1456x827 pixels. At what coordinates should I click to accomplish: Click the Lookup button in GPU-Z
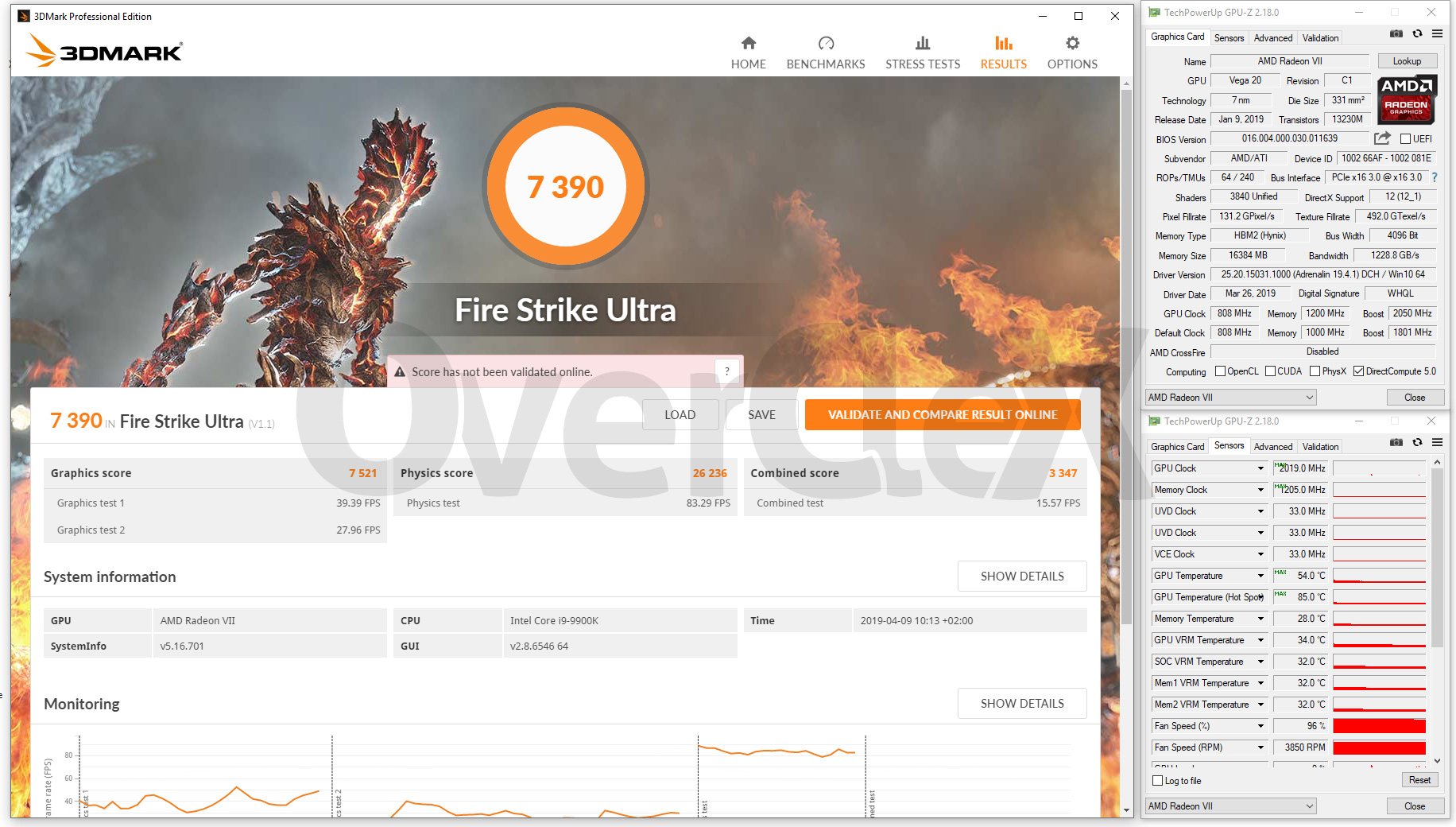(x=1407, y=61)
